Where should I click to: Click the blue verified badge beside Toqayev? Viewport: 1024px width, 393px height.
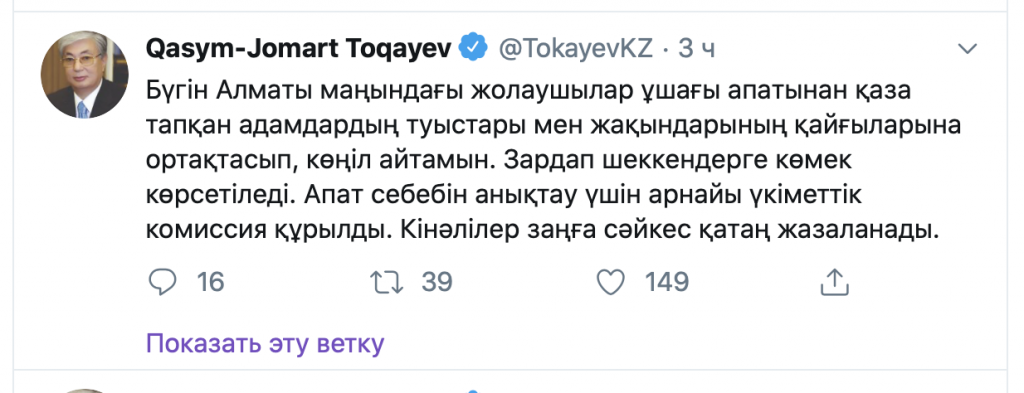[473, 49]
